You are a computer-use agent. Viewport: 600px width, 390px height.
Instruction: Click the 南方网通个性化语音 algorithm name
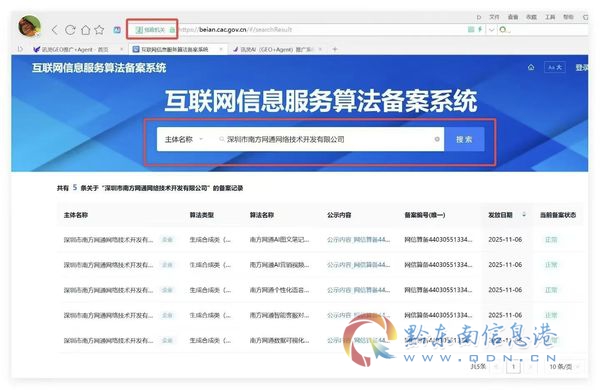coord(279,290)
